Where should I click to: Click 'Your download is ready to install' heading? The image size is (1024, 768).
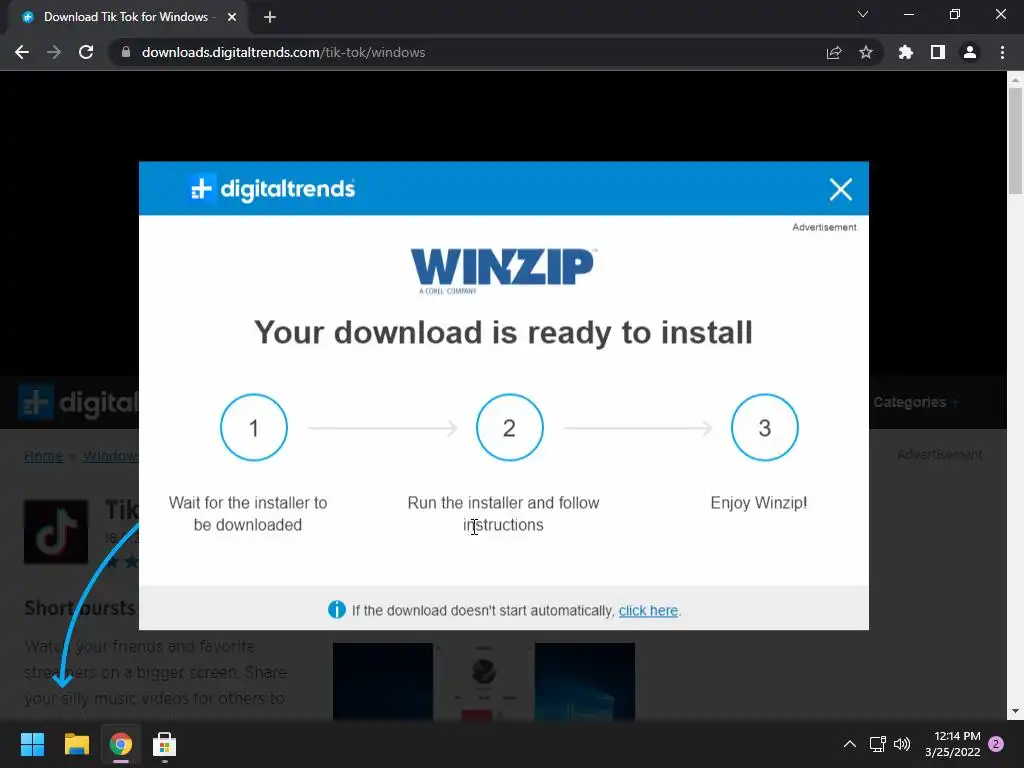click(x=503, y=332)
